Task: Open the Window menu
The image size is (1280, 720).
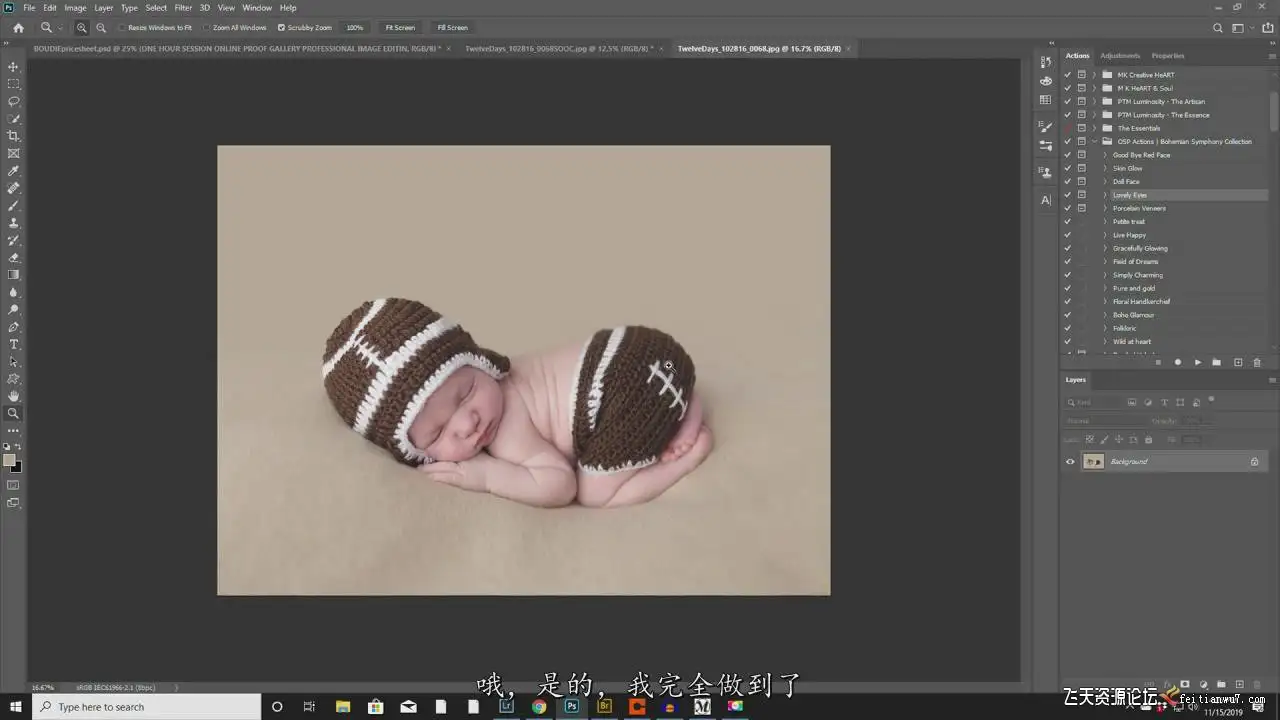Action: click(x=257, y=8)
